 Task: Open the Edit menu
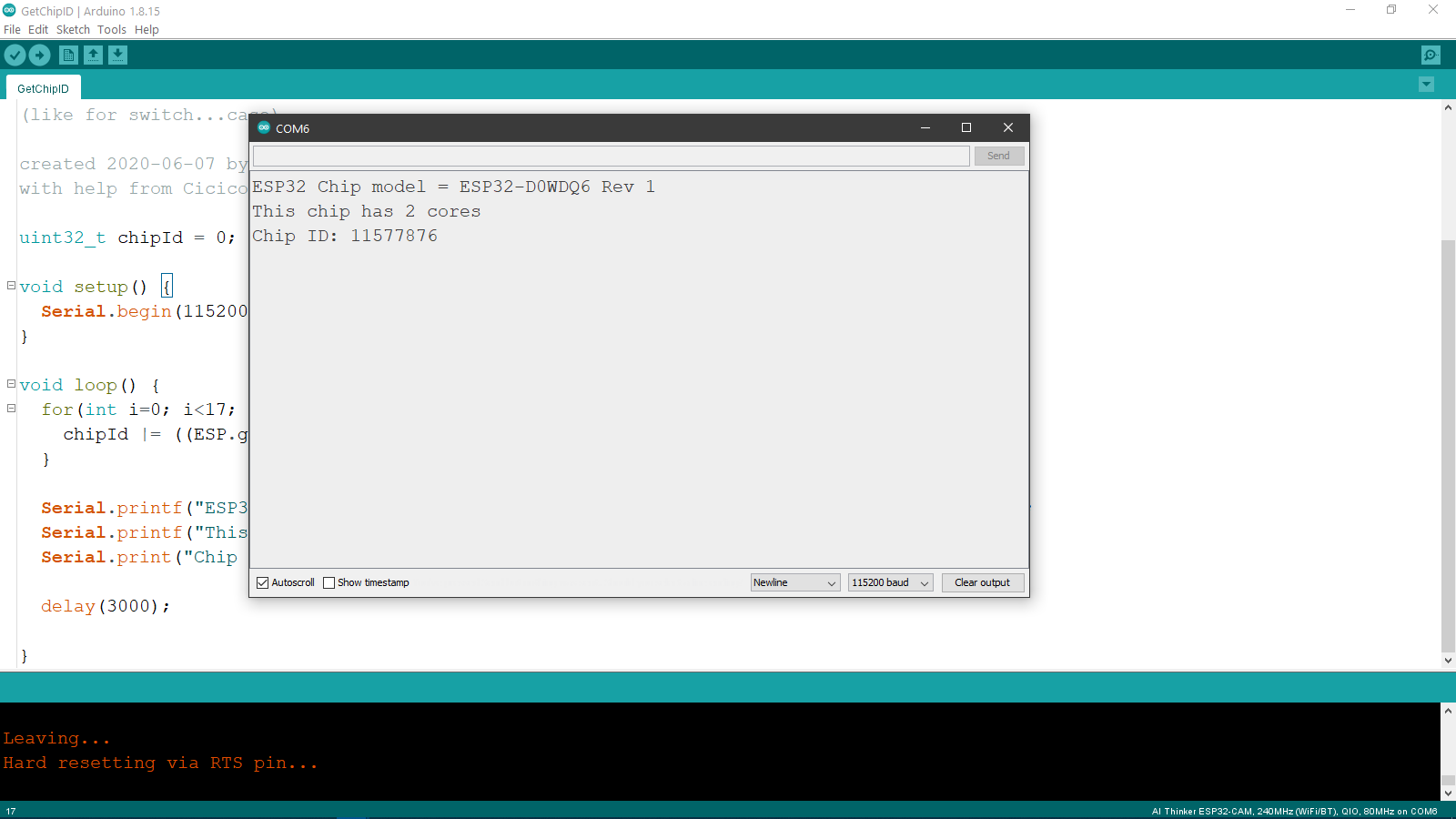[x=38, y=29]
